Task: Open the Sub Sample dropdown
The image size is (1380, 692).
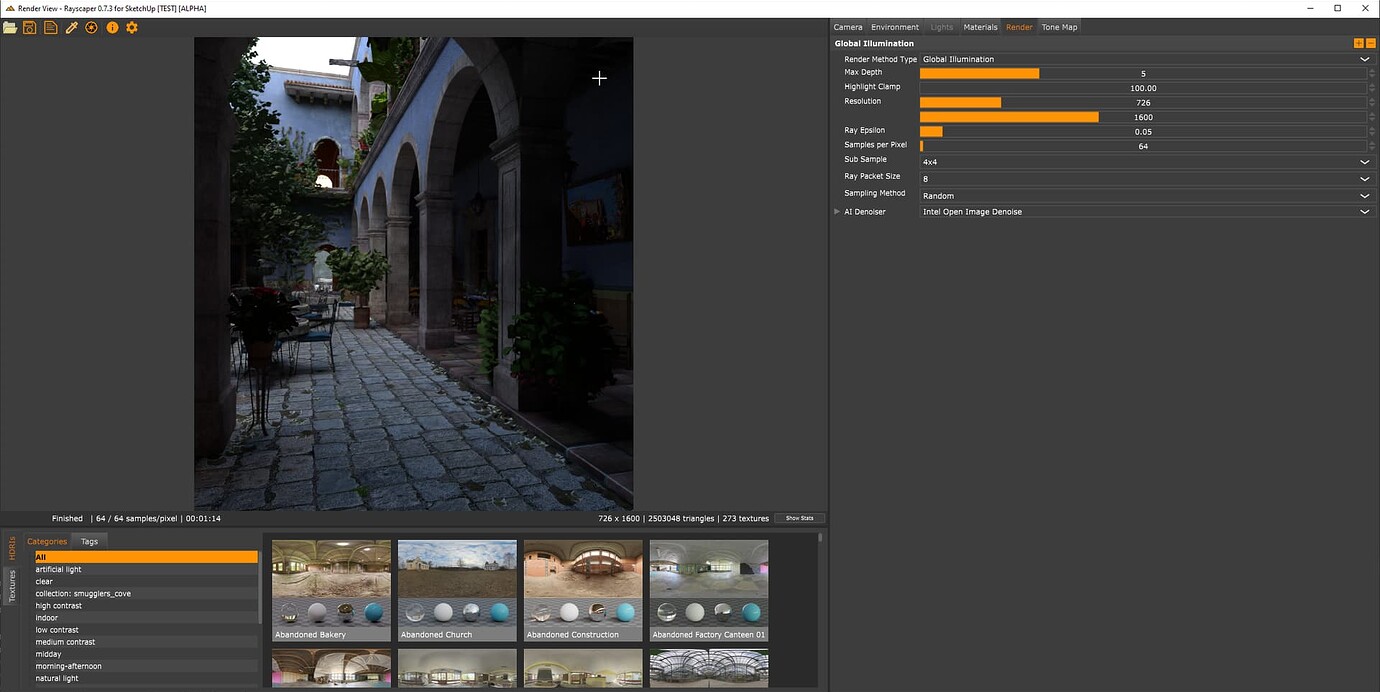Action: click(1364, 161)
